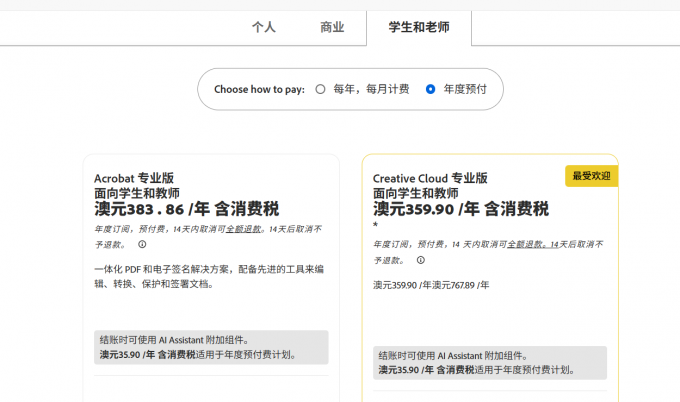Open the 全额退款 link in the Acrobat card
Screen dimensions: 680x402
point(244,229)
